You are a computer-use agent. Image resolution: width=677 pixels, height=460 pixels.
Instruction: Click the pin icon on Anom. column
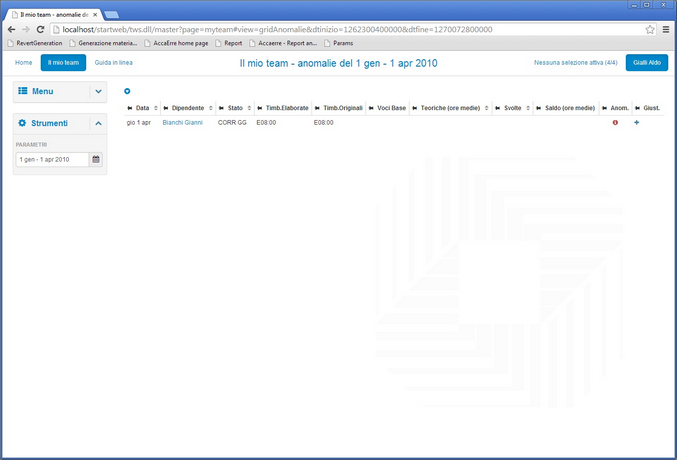point(604,108)
